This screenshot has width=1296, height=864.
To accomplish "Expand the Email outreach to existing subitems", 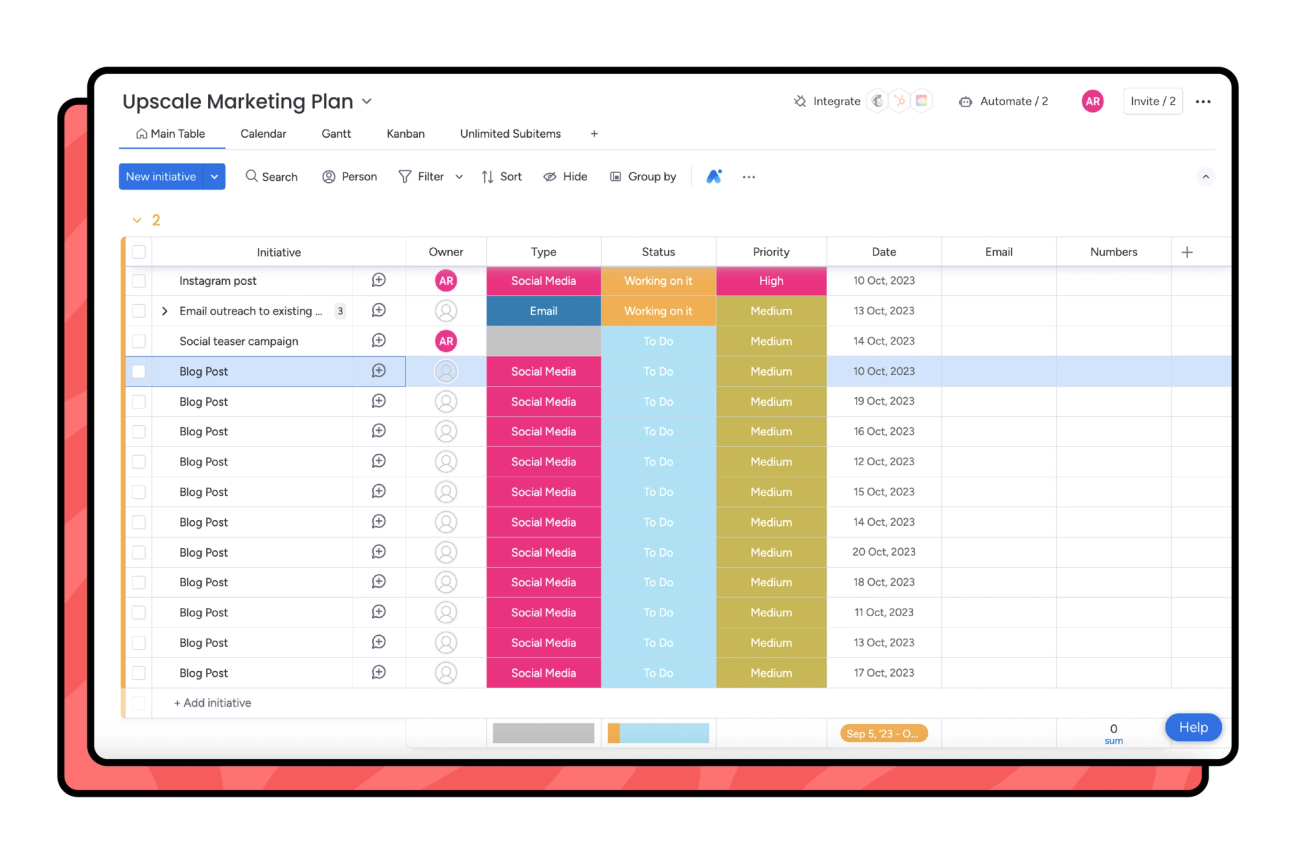I will pos(164,310).
